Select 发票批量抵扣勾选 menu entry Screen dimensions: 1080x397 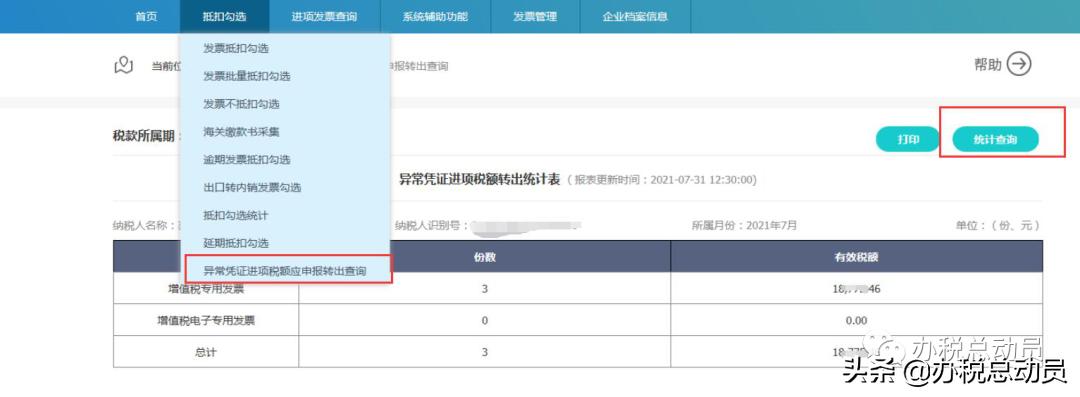click(247, 76)
